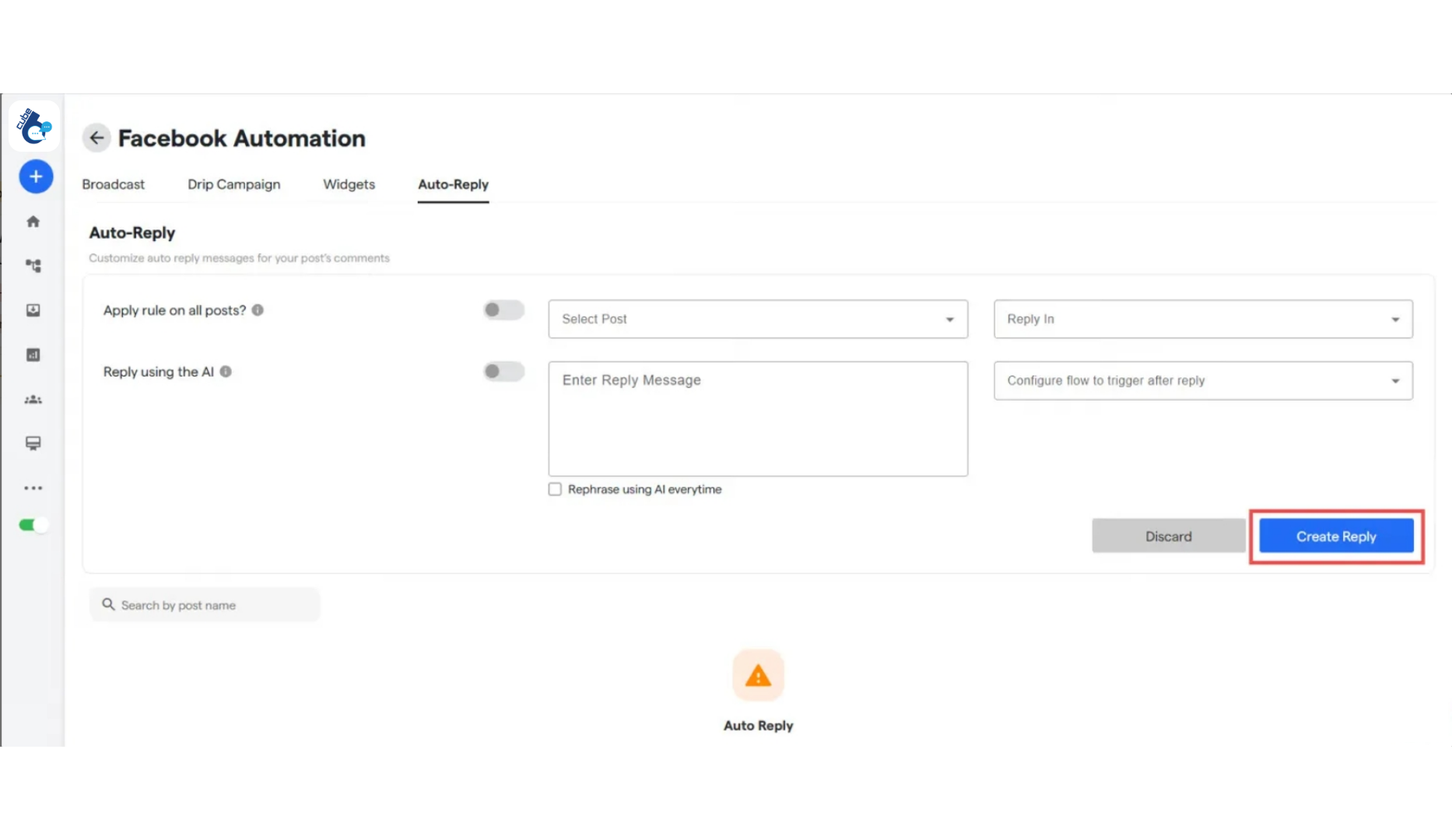Switch to the Broadcast tab
Viewport: 1452px width, 840px height.
tap(113, 184)
